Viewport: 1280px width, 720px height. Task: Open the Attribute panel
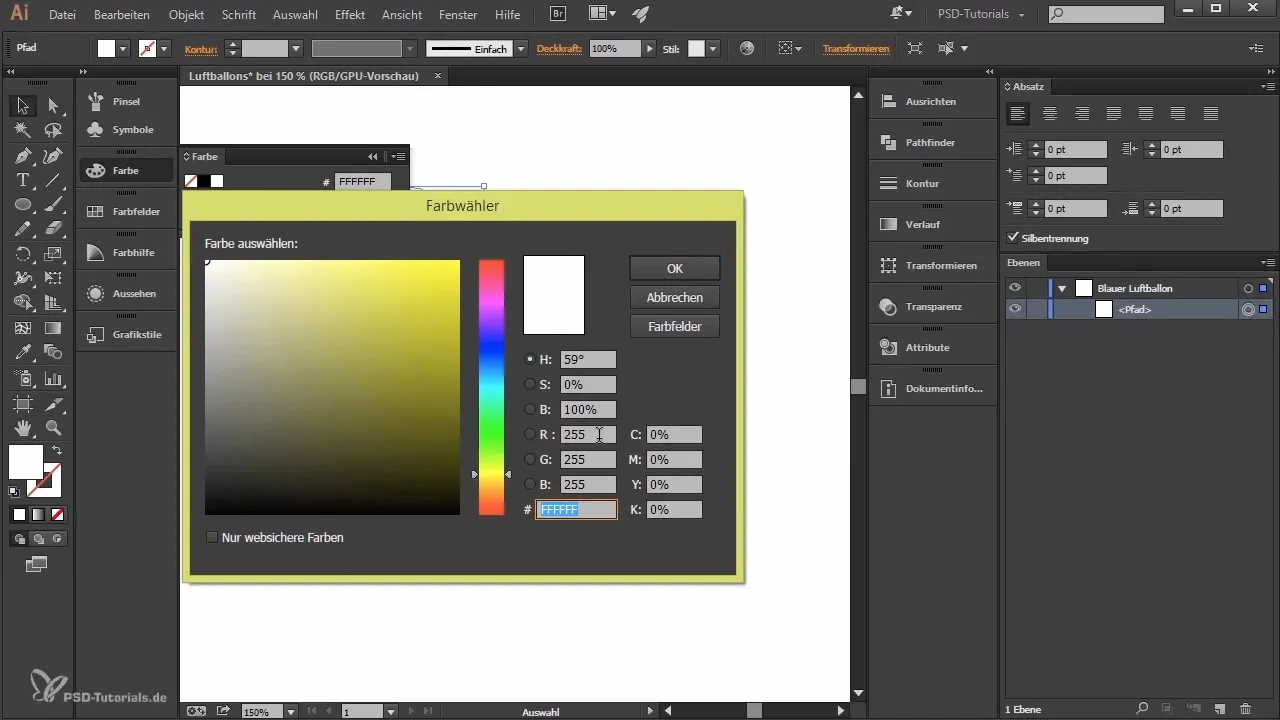[x=930, y=347]
